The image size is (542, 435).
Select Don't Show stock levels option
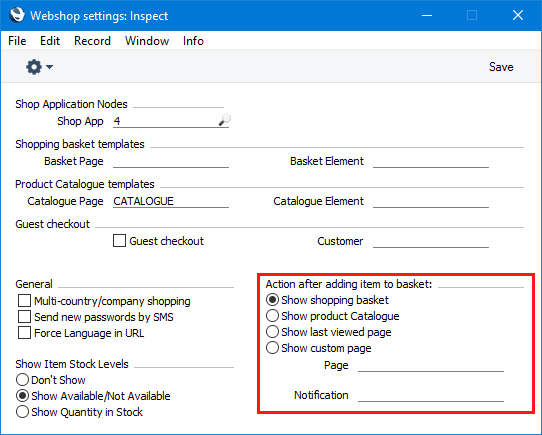tap(22, 380)
